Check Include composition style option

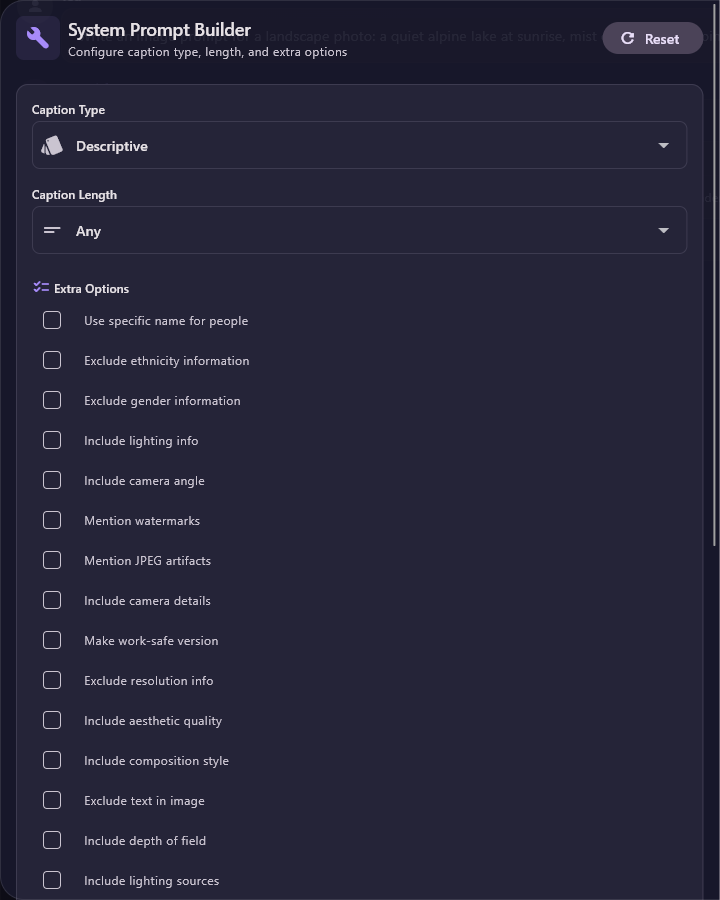52,760
